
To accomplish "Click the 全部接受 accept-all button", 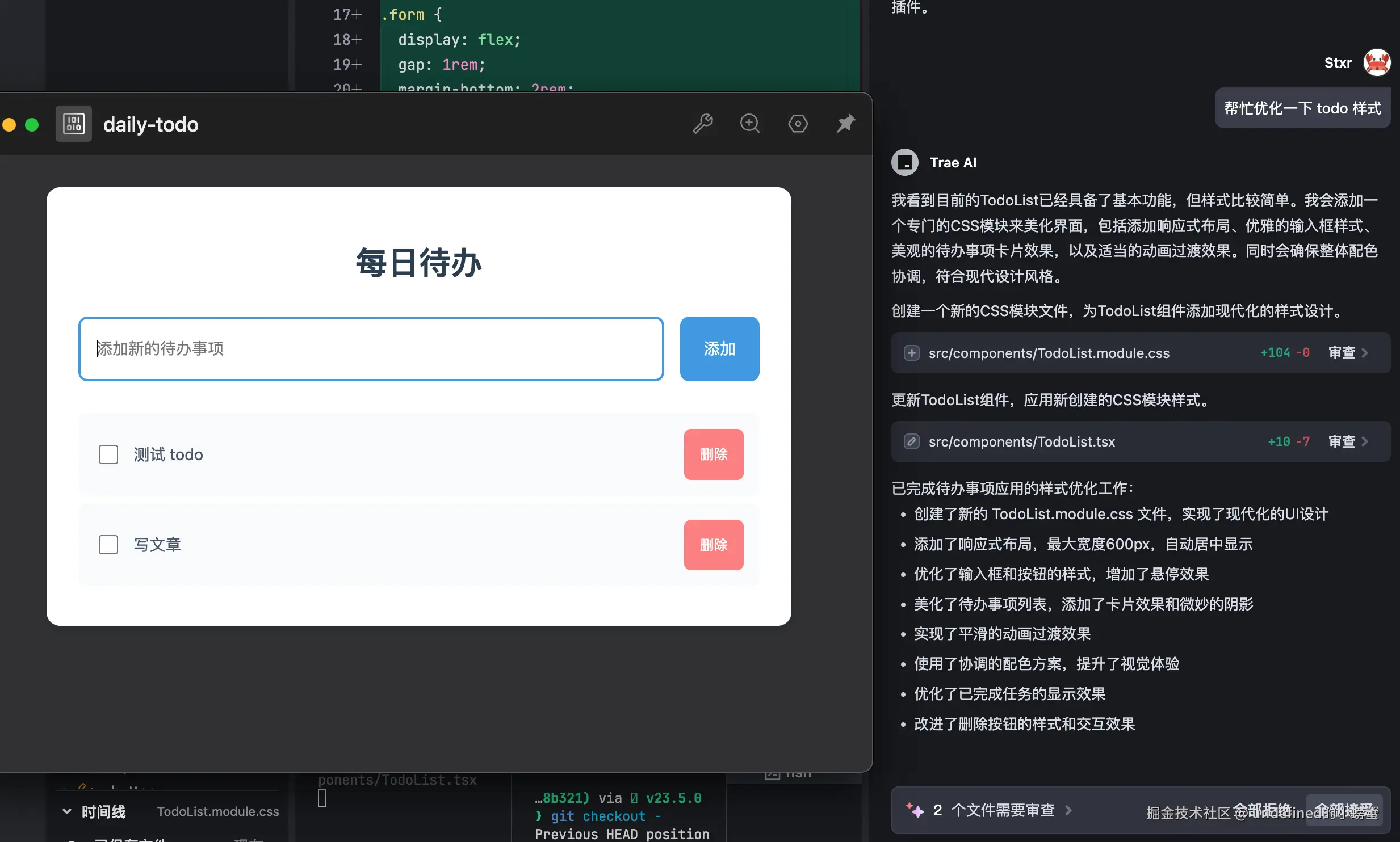I will coord(1344,810).
